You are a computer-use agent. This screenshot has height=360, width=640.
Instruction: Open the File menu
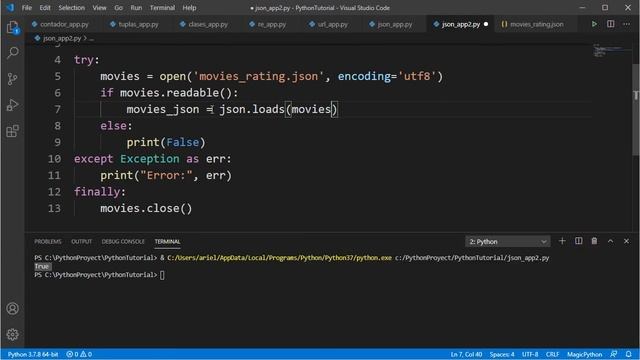pos(27,8)
